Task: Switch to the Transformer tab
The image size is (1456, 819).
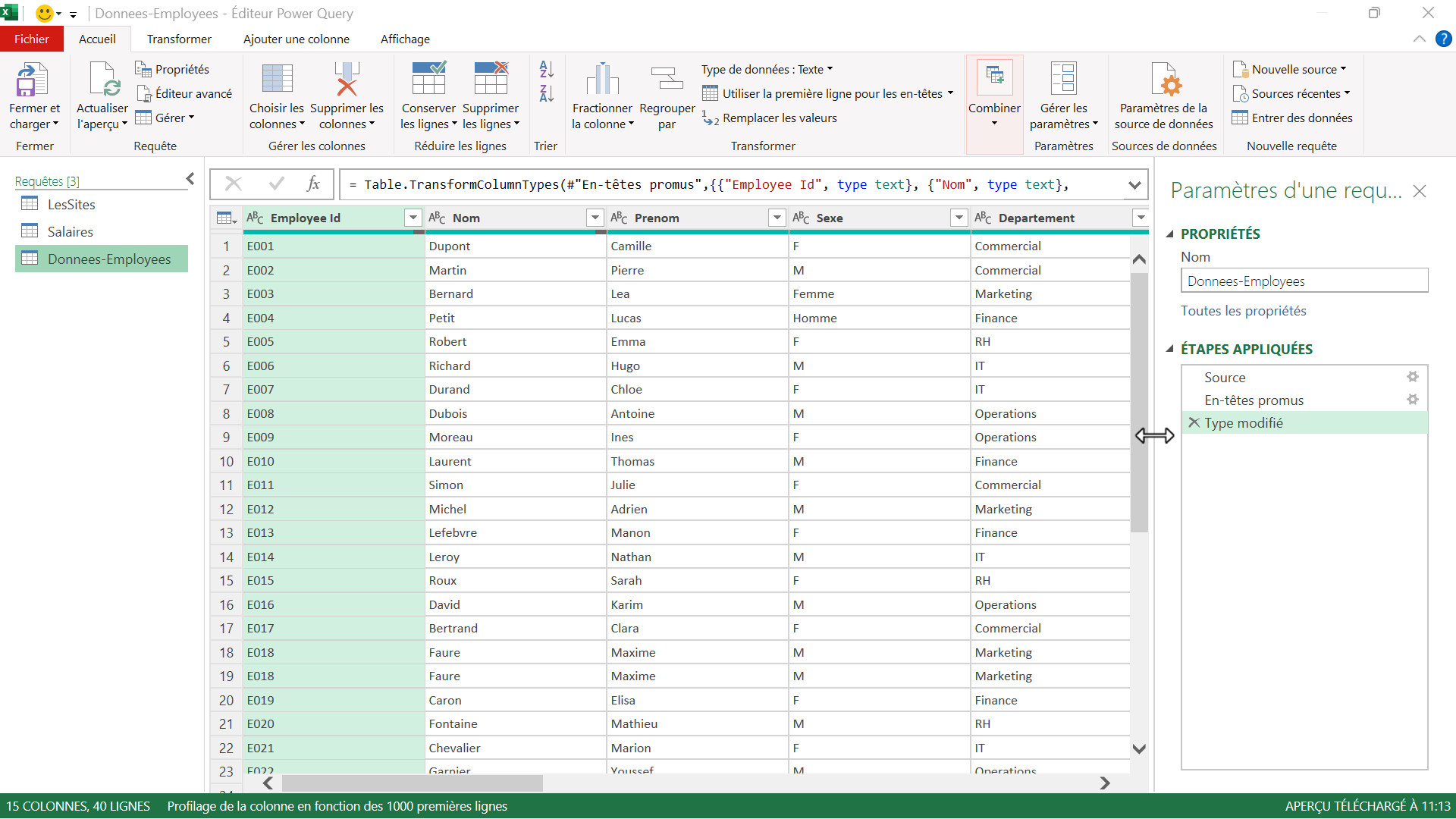Action: point(179,39)
